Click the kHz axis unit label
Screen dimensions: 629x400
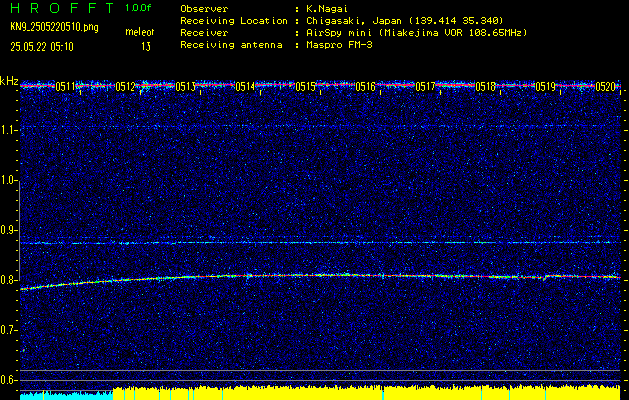[9, 81]
